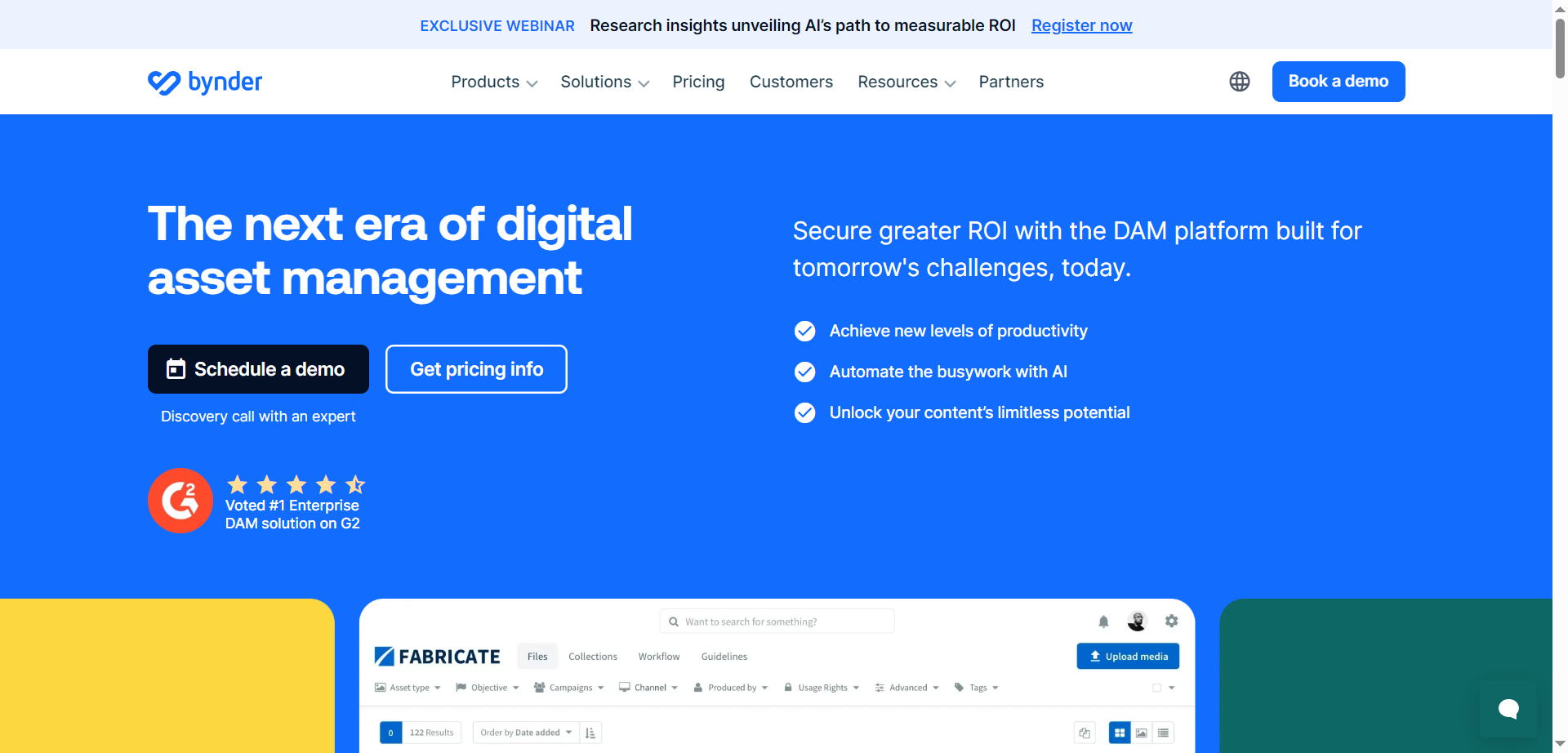Image resolution: width=1568 pixels, height=753 pixels.
Task: Go to the Pricing page
Action: point(698,82)
